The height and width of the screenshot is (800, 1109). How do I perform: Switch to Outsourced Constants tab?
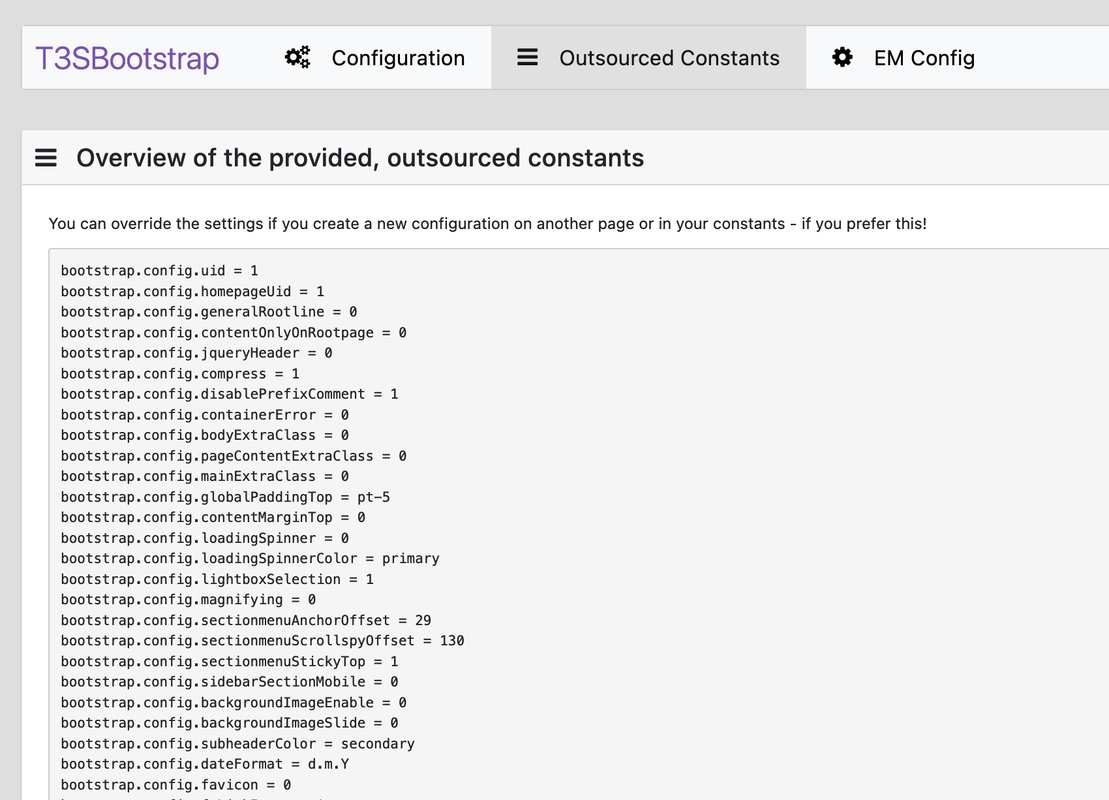pyautogui.click(x=649, y=58)
